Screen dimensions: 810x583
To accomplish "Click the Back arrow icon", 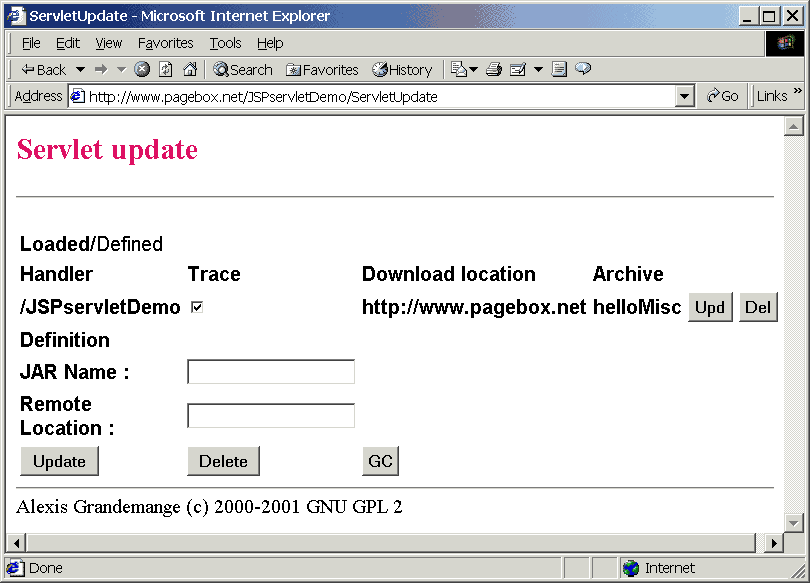I will coord(28,69).
